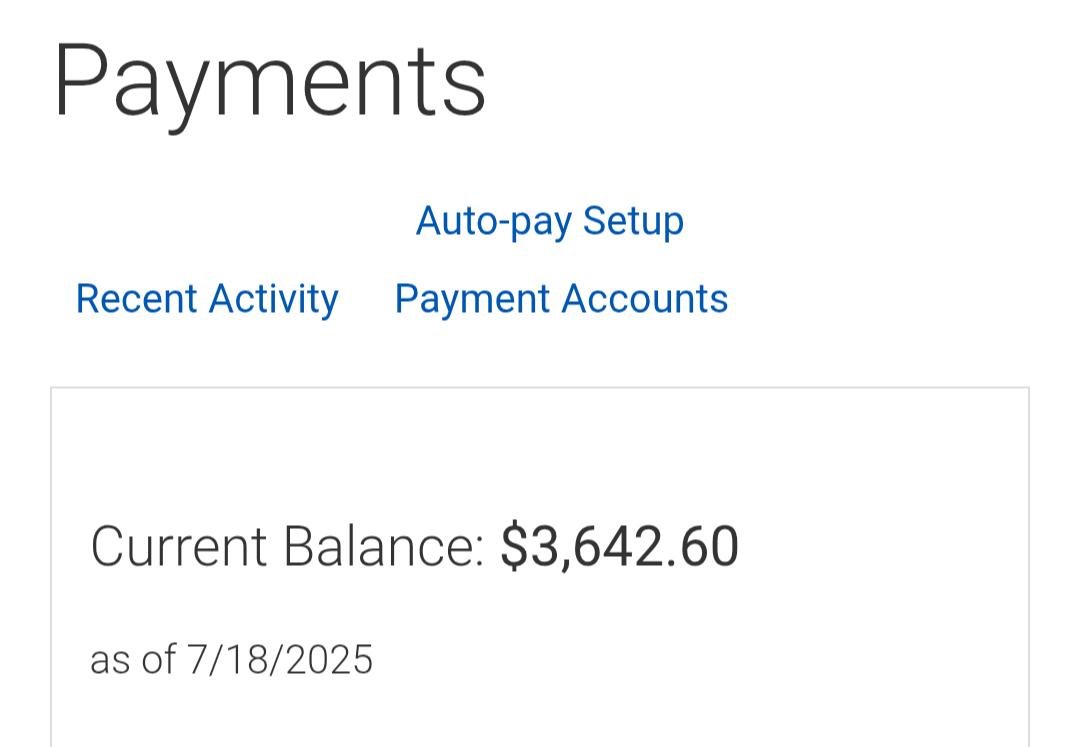Click the balance date 7/18/2025
The width and height of the screenshot is (1080, 747).
pyautogui.click(x=280, y=660)
